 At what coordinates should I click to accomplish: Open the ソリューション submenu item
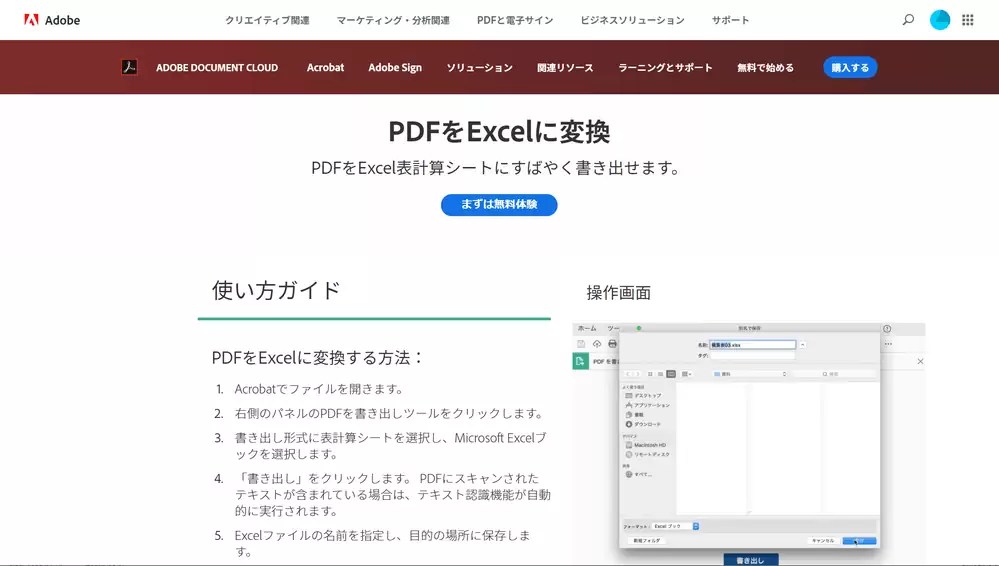(479, 68)
